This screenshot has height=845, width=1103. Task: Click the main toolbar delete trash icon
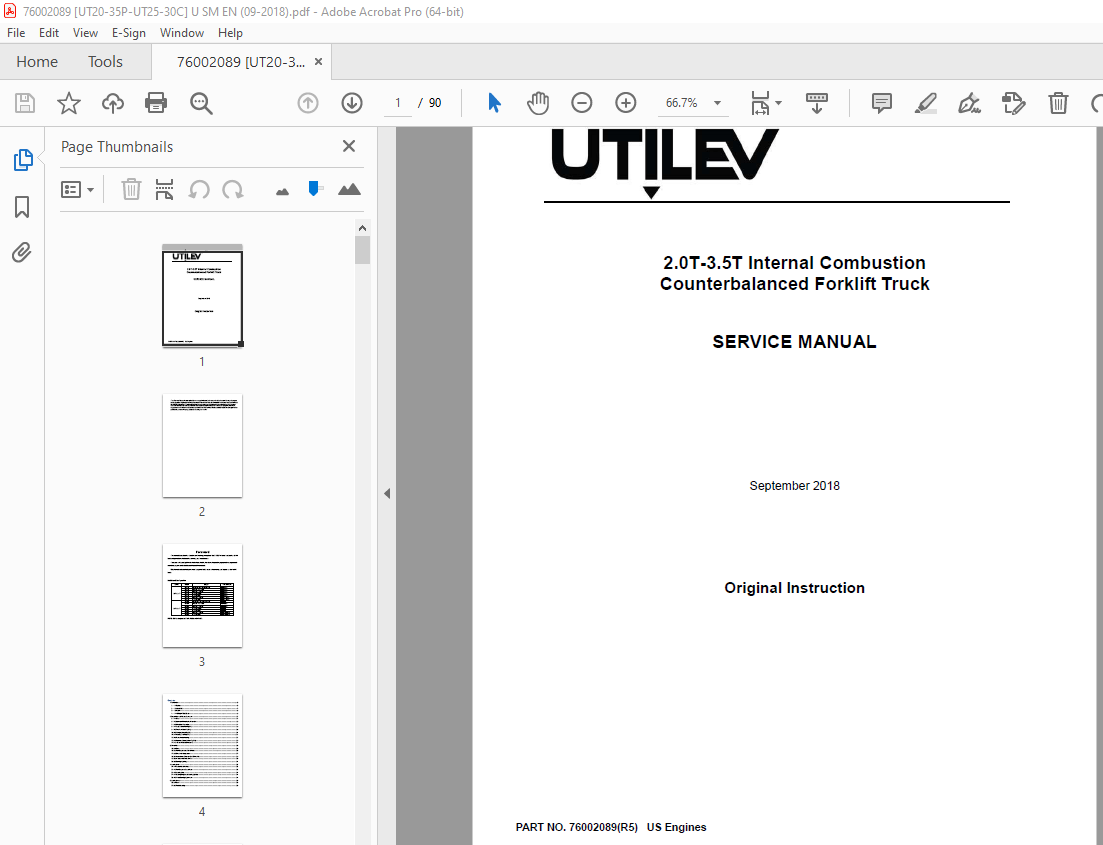tap(1058, 103)
